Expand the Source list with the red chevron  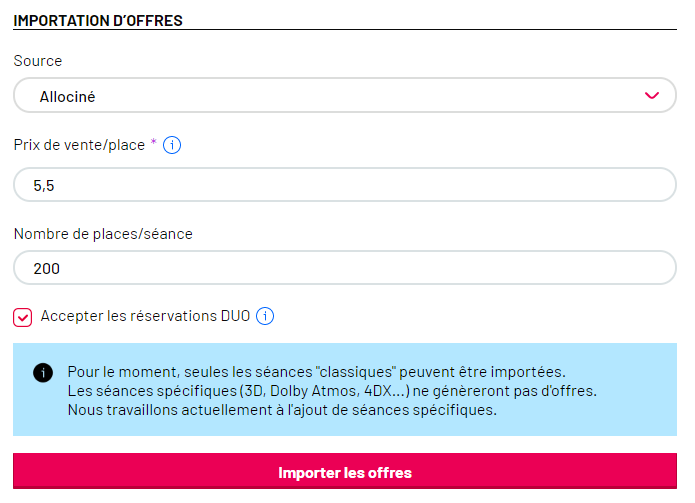(x=652, y=96)
